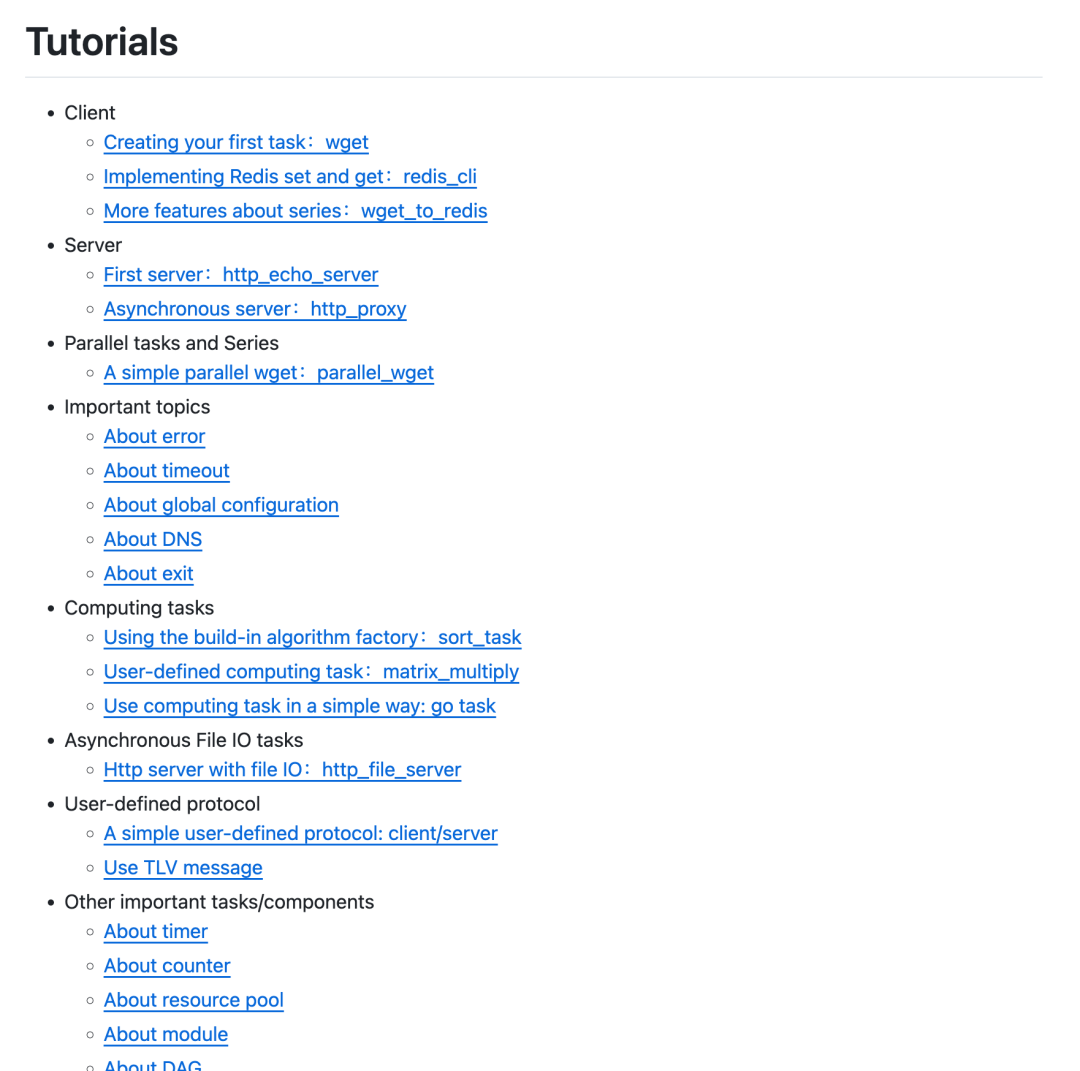Open the About timeout link
The height and width of the screenshot is (1071, 1080).
point(167,471)
